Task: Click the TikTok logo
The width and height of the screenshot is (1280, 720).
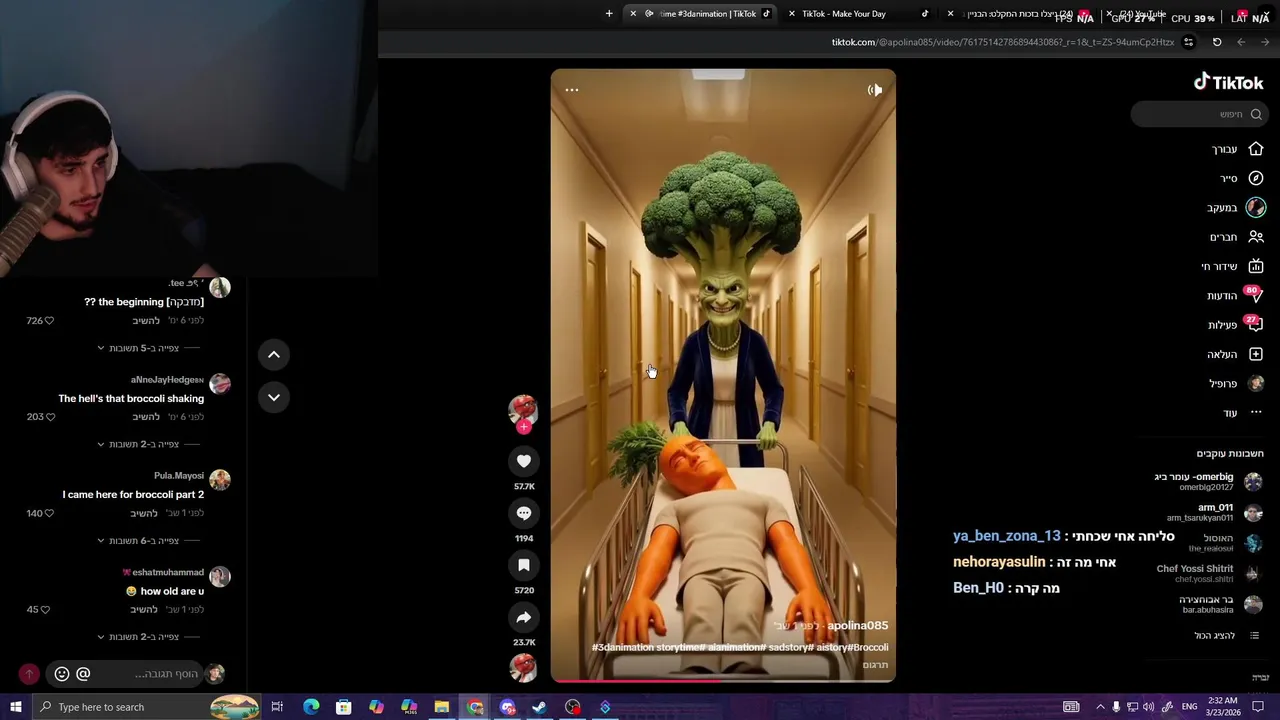Action: (1229, 82)
